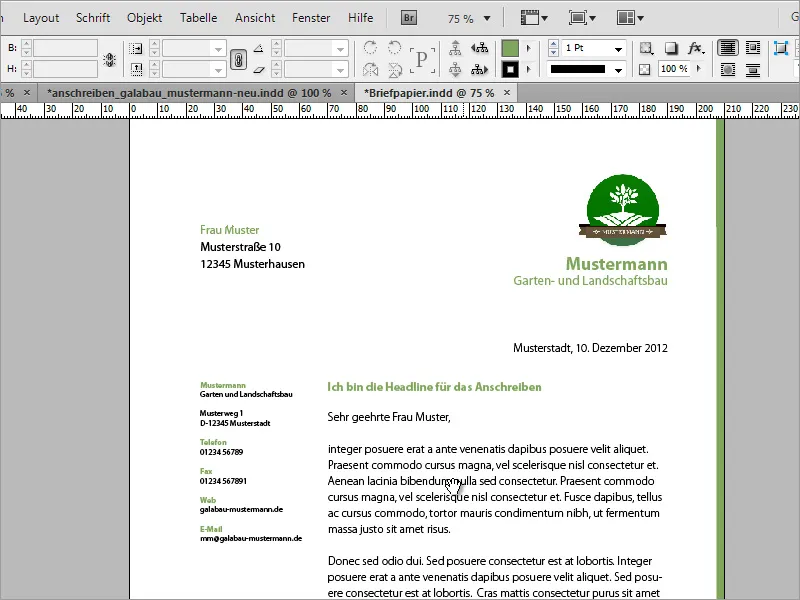Viewport: 800px width, 600px height.
Task: Click the shear angle icon
Action: pyautogui.click(x=259, y=69)
